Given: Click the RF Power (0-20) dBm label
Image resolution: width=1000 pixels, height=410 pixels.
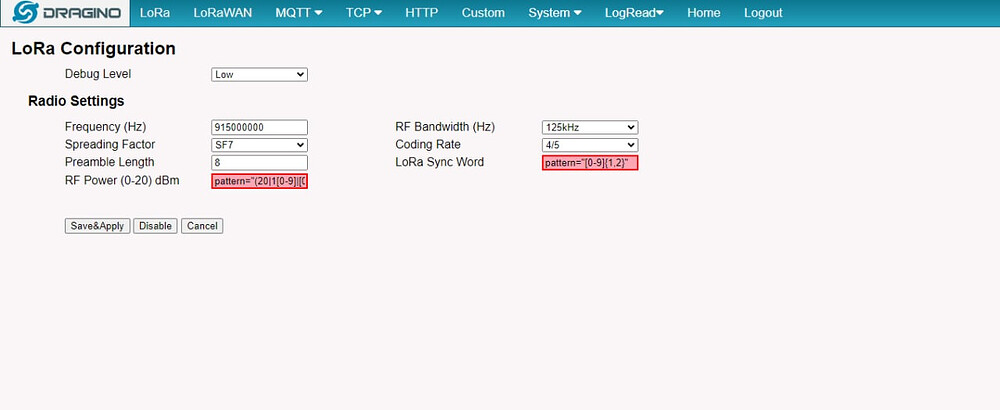Looking at the screenshot, I should coord(122,180).
